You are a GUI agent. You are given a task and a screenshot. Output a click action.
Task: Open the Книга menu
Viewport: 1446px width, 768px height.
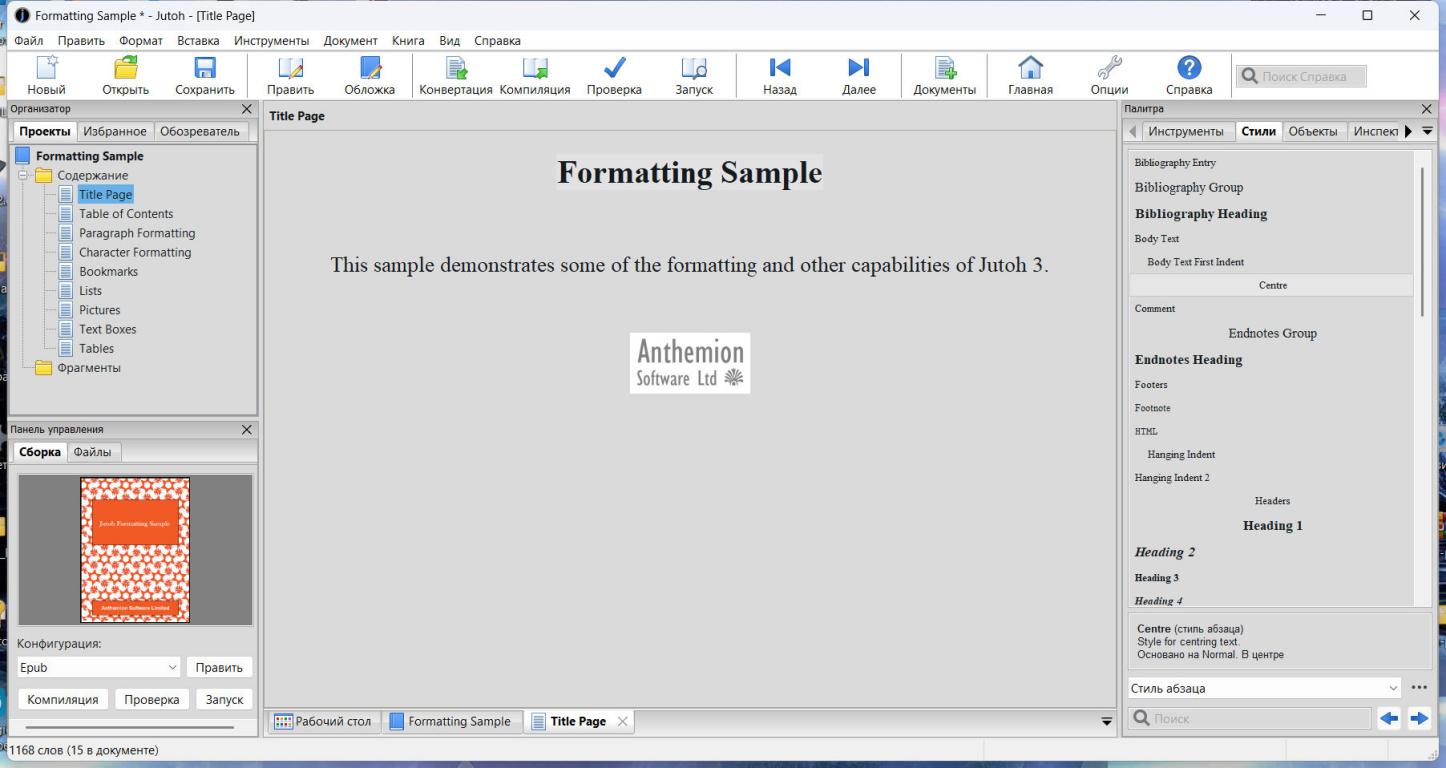coord(408,40)
